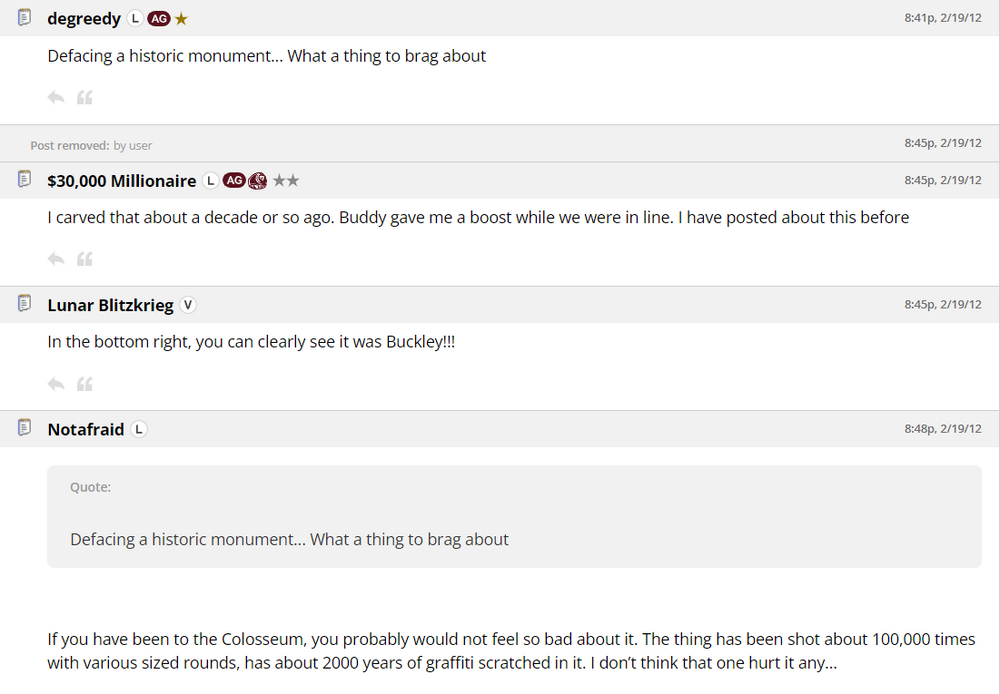Reply to $30,000 Millionaire's post
Screen dimensions: 1000x694
56,259
